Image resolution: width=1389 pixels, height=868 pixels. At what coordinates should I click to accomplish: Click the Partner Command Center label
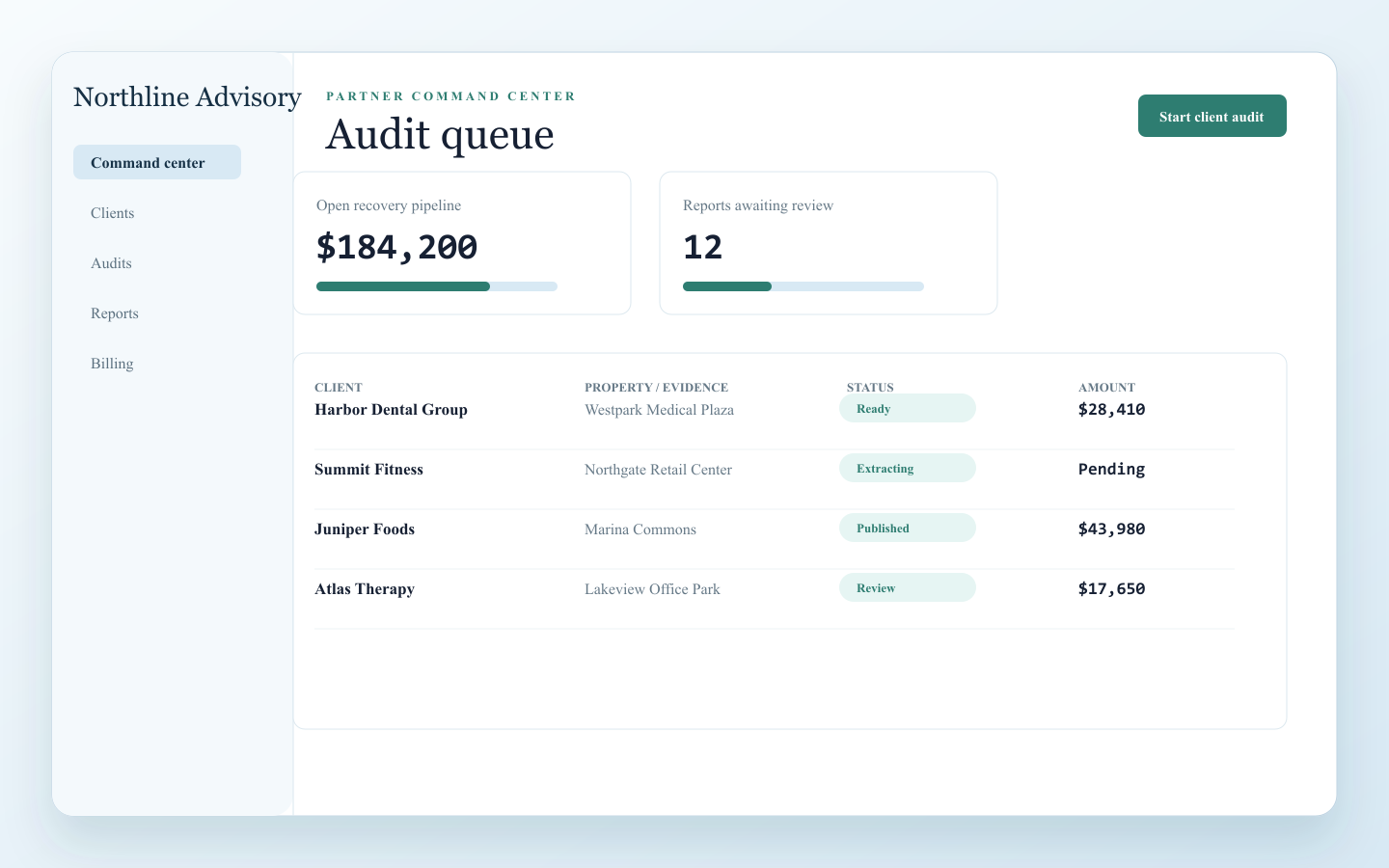pyautogui.click(x=451, y=95)
